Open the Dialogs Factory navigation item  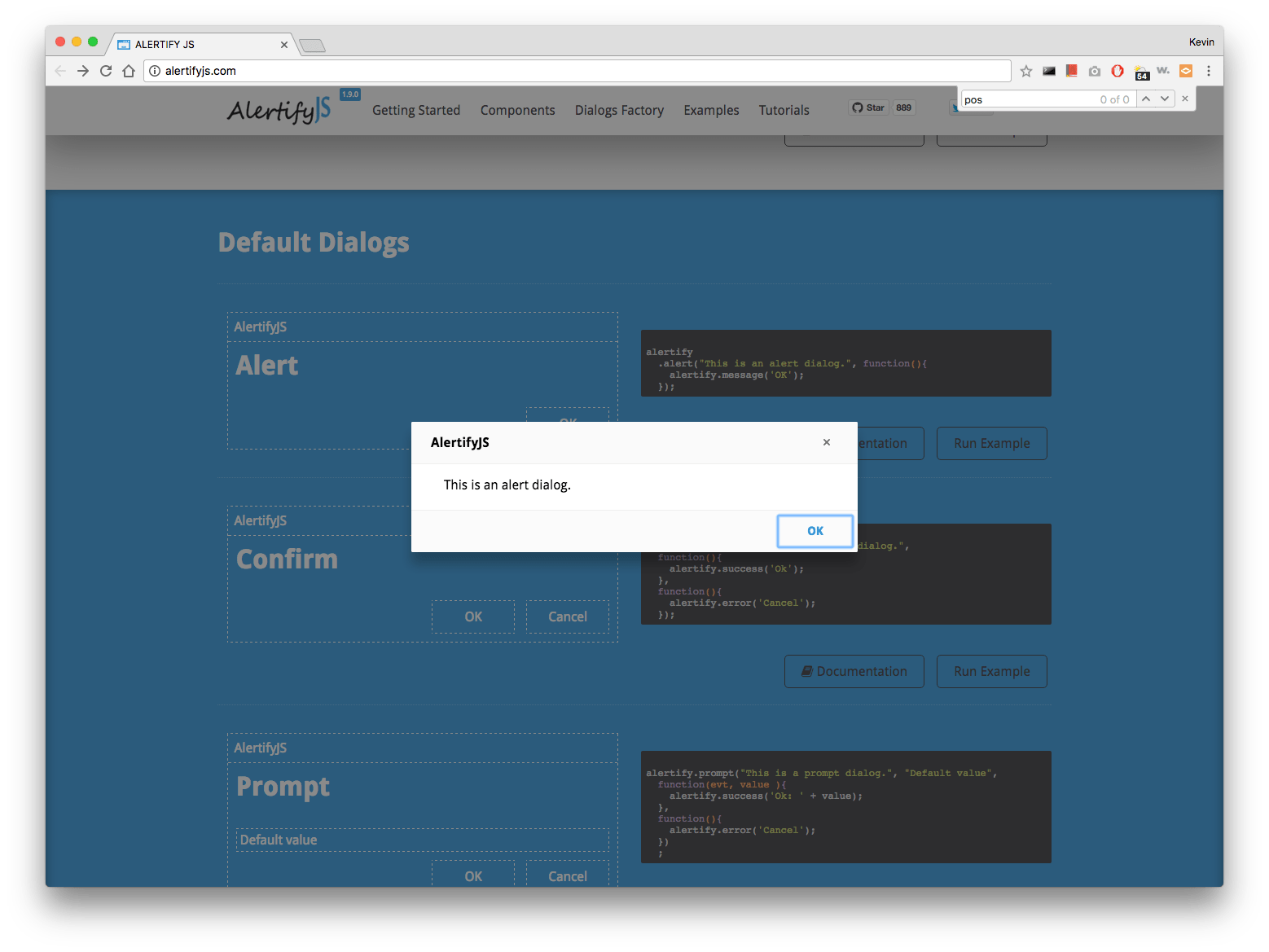point(619,110)
